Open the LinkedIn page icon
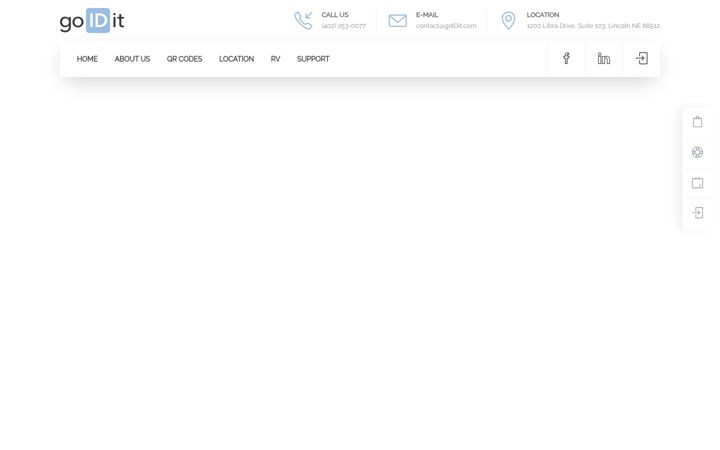 click(604, 58)
